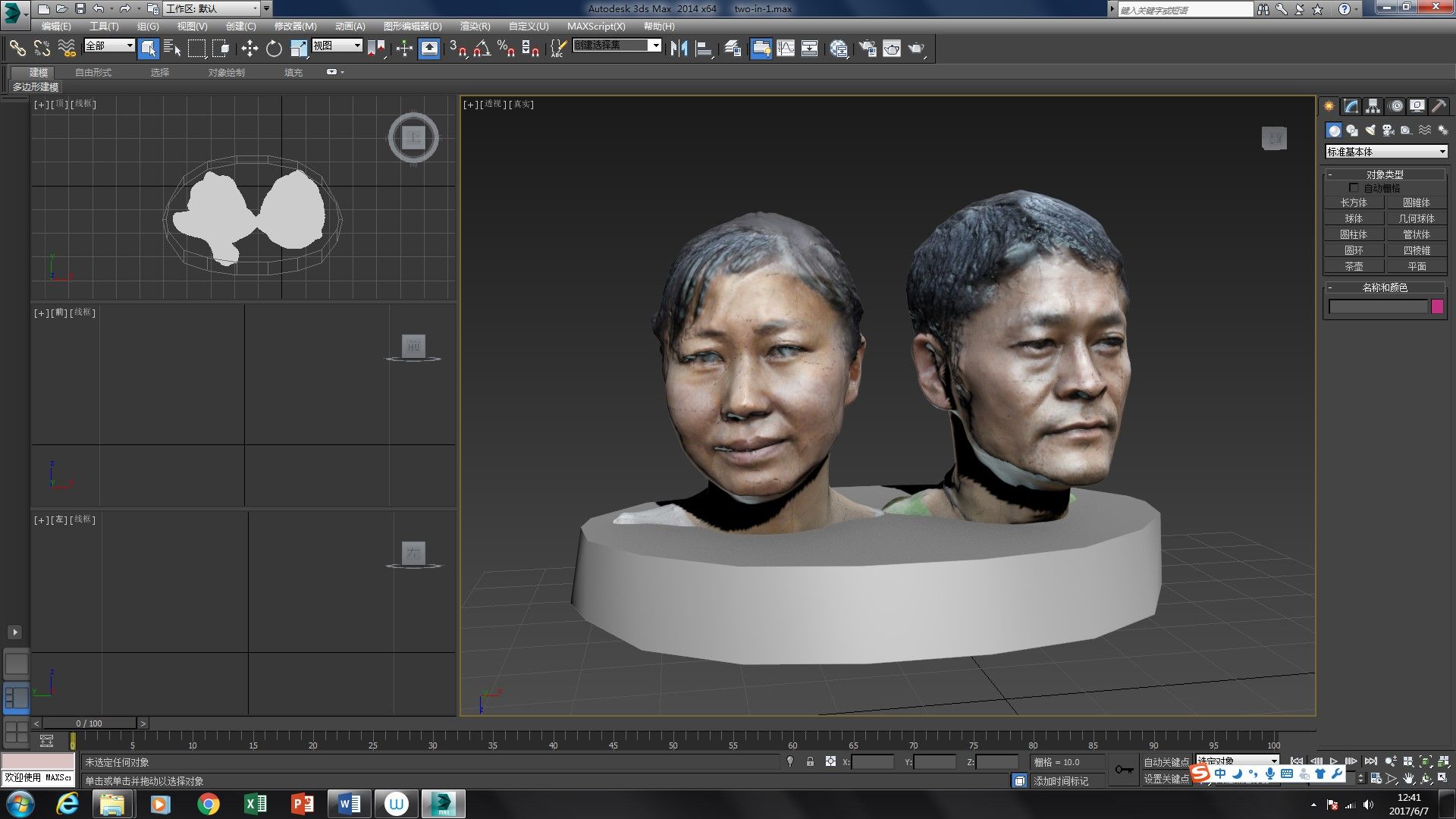Click the 茶壶 creation button
This screenshot has width=1456, height=819.
tap(1354, 266)
